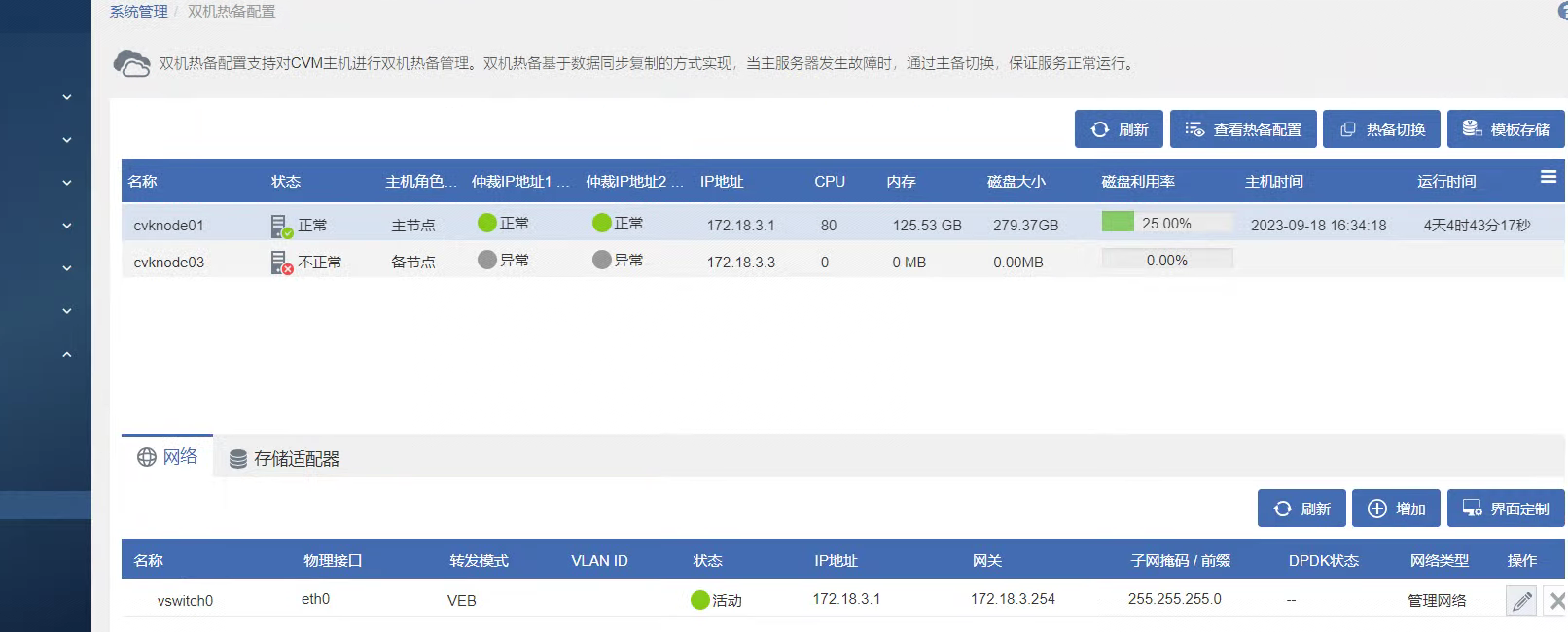Screen dimensions: 1568x632
Task: Click the edit pencil icon for vswitch0
Action: click(x=1521, y=601)
